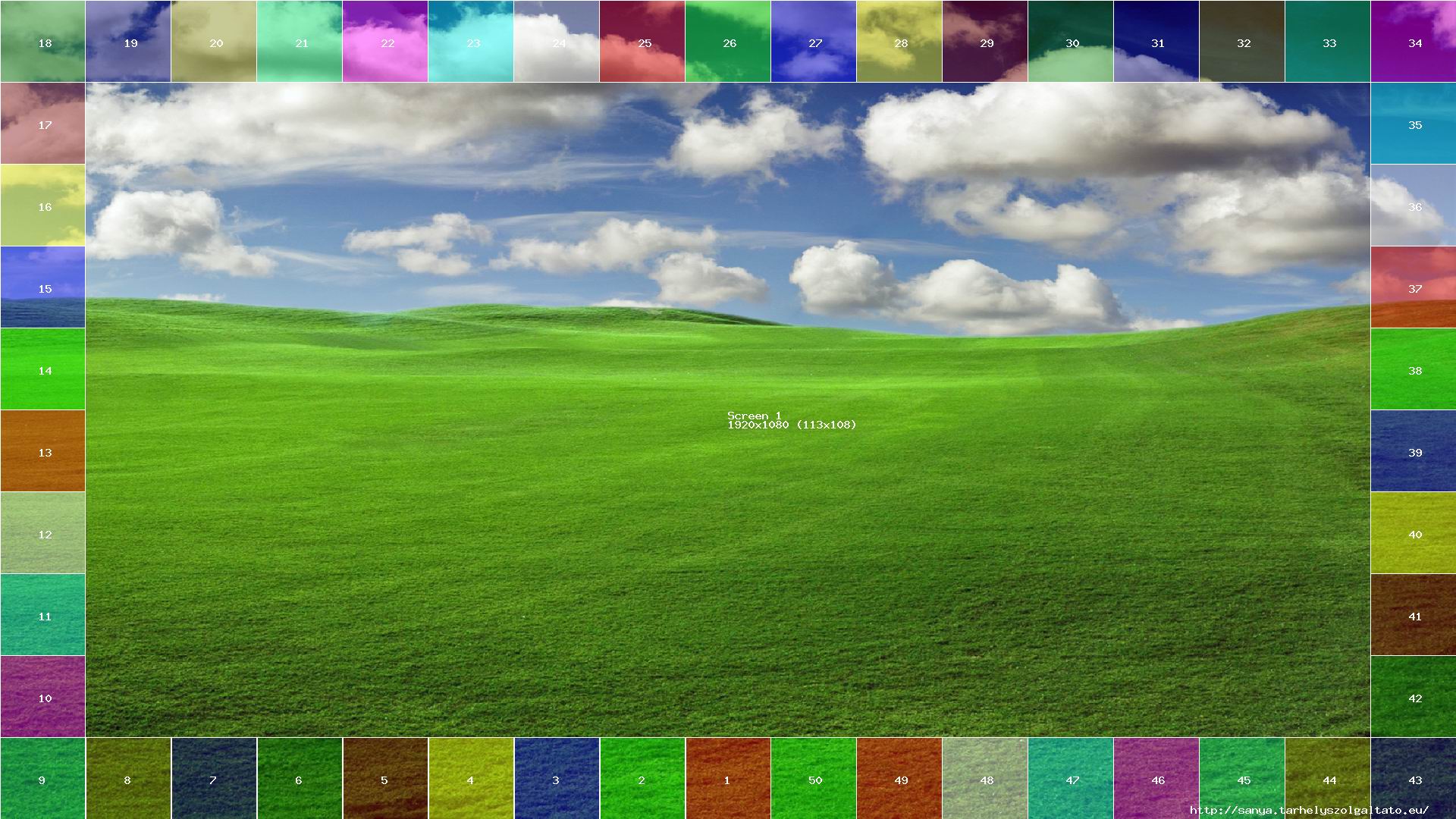Image resolution: width=1456 pixels, height=819 pixels.
Task: Choose the cloudy tile numbered 36
Action: (x=1414, y=205)
